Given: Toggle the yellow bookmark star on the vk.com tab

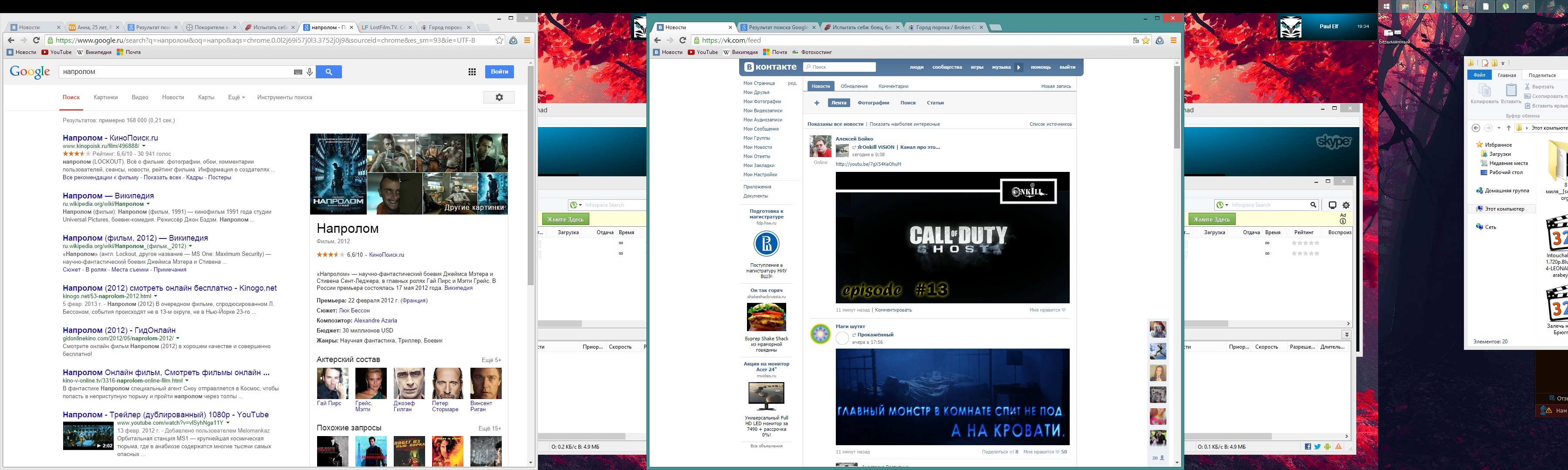Looking at the screenshot, I should (x=1146, y=41).
